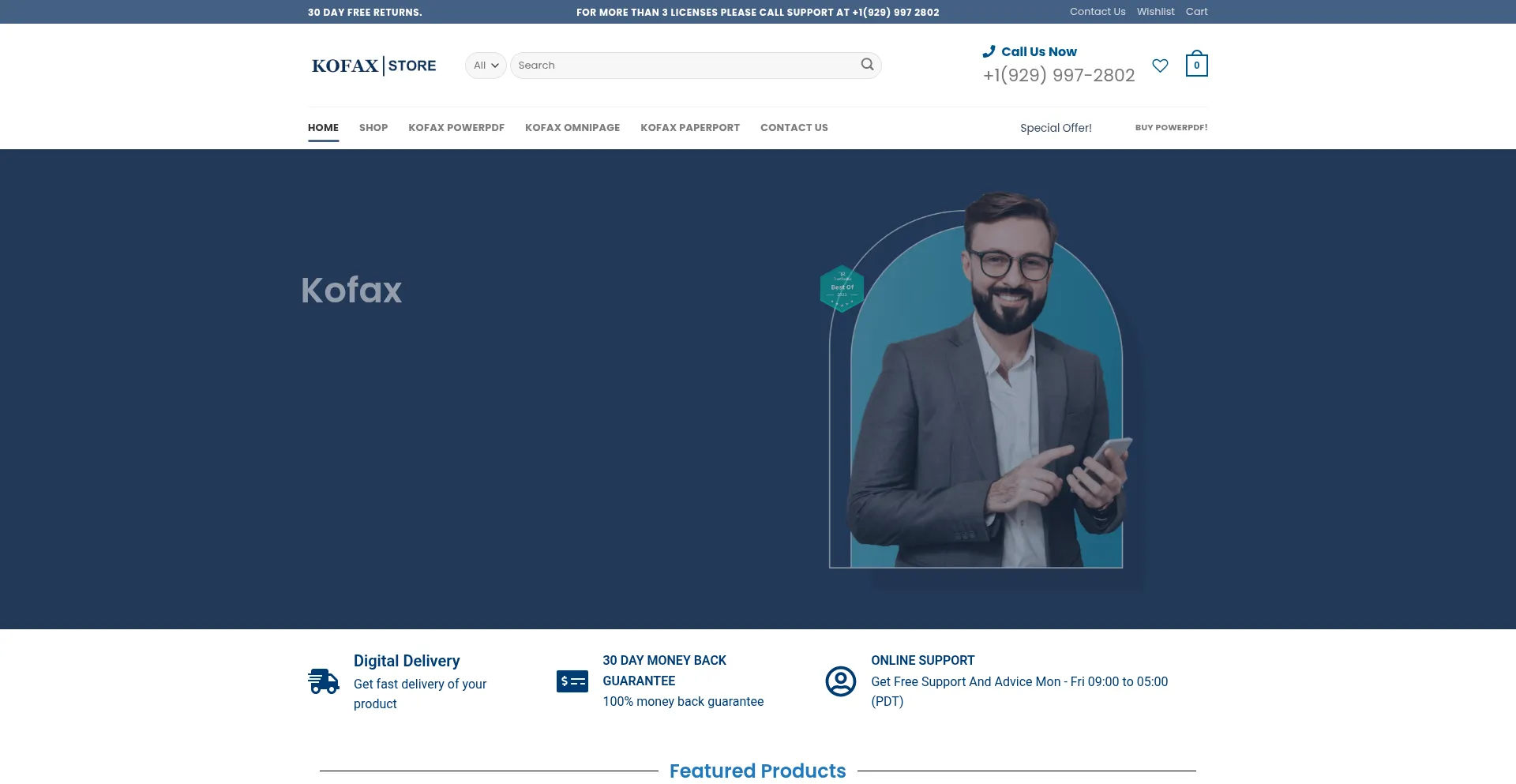Click the magnifying glass search icon
The height and width of the screenshot is (784, 1516).
tap(867, 65)
